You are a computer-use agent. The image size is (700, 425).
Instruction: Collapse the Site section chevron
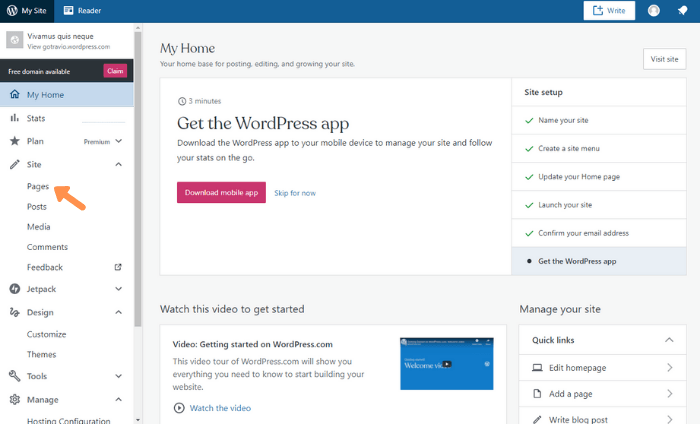(x=118, y=164)
